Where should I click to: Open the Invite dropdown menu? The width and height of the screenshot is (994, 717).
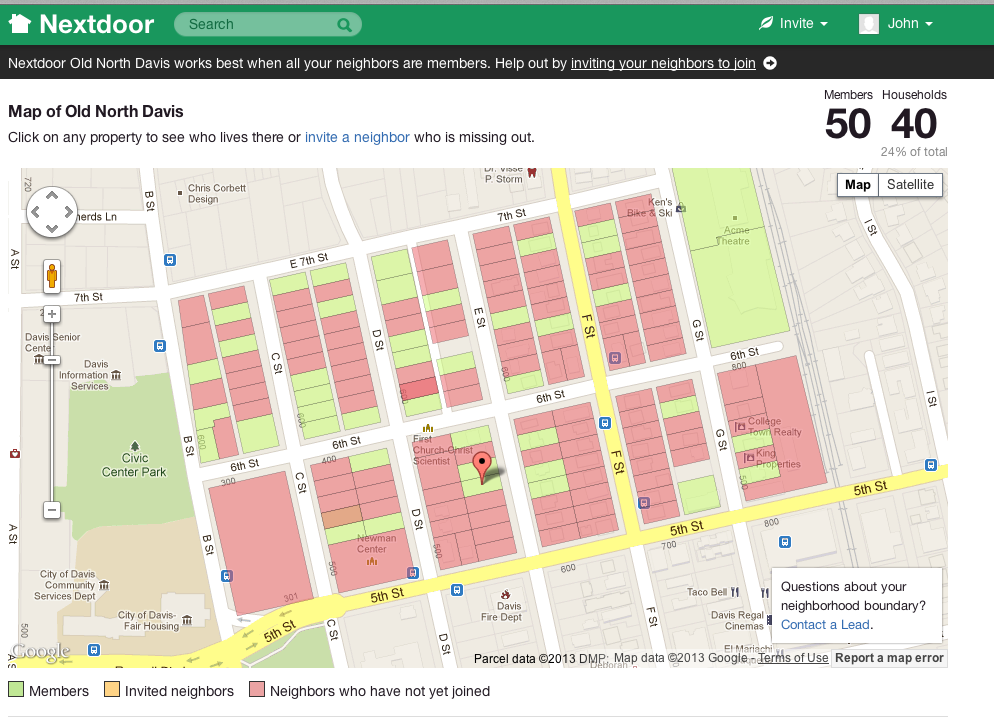(x=793, y=23)
